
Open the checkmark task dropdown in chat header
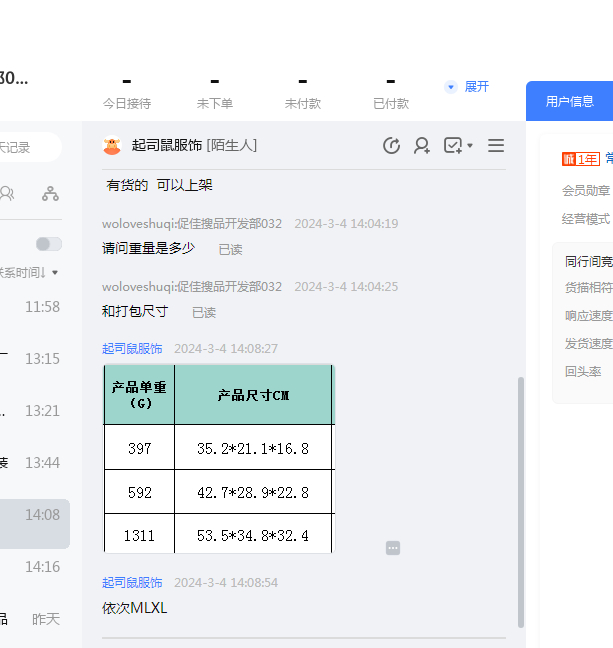458,146
